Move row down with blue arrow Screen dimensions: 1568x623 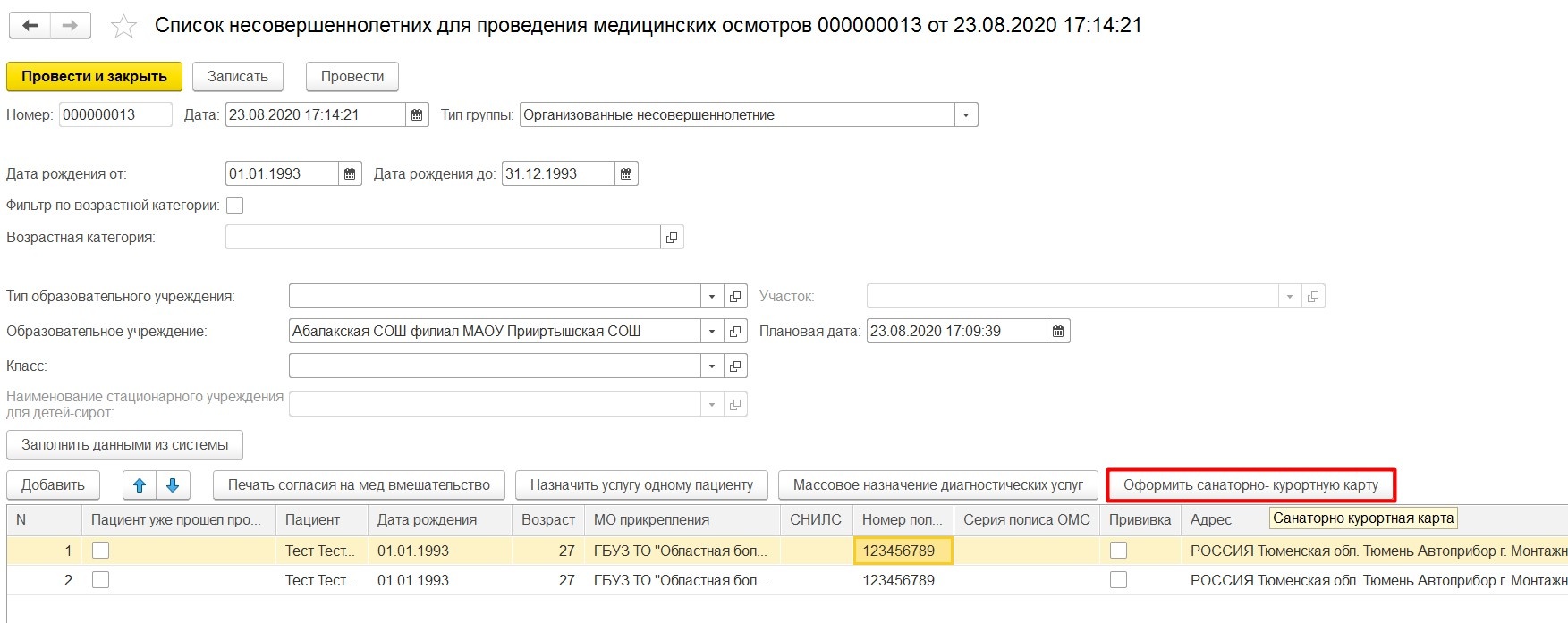pyautogui.click(x=173, y=485)
